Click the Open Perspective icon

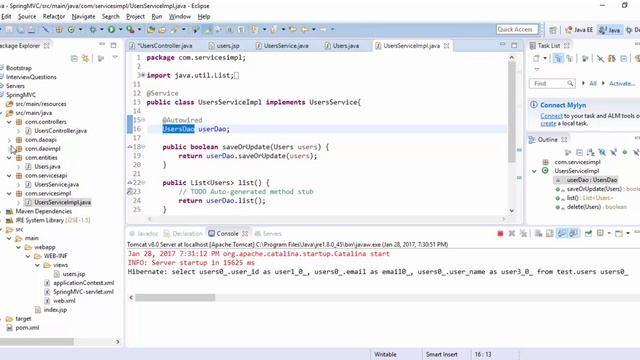553,30
